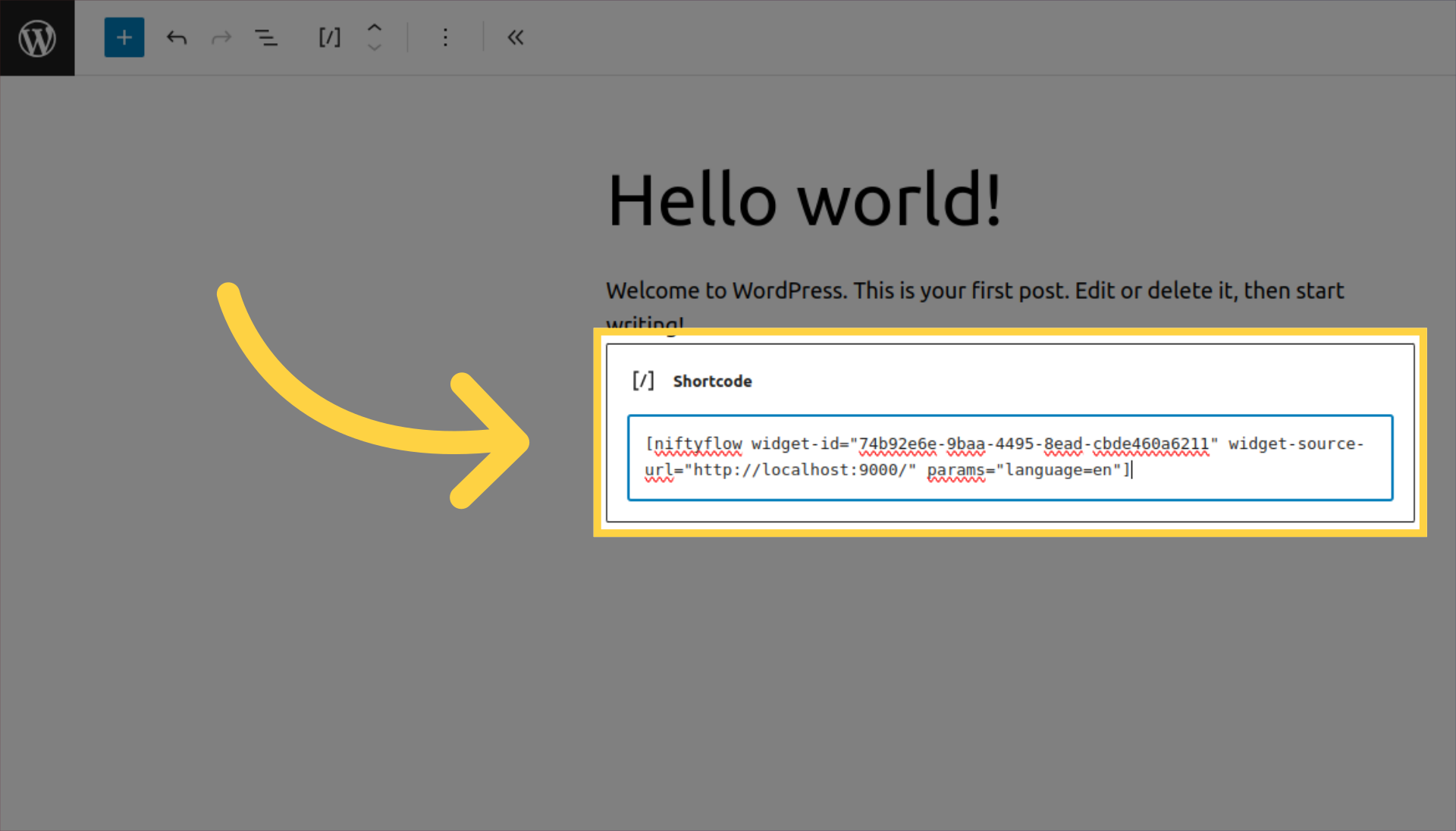Click the Welcome to WordPress paragraph
Image resolution: width=1456 pixels, height=831 pixels.
[x=974, y=307]
